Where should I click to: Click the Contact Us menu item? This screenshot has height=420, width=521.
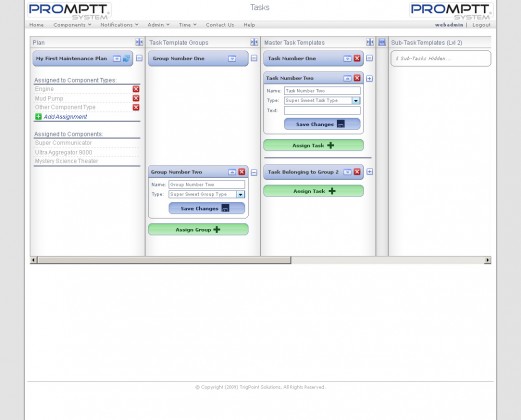pos(220,25)
